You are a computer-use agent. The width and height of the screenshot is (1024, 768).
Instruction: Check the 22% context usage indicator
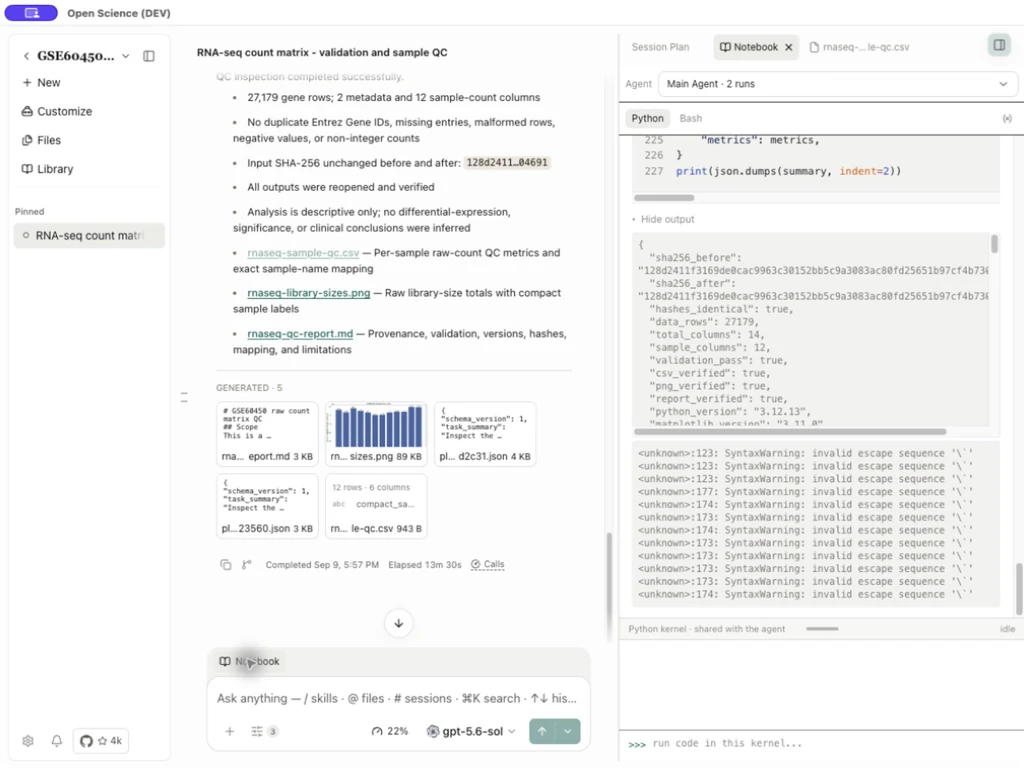click(x=390, y=731)
